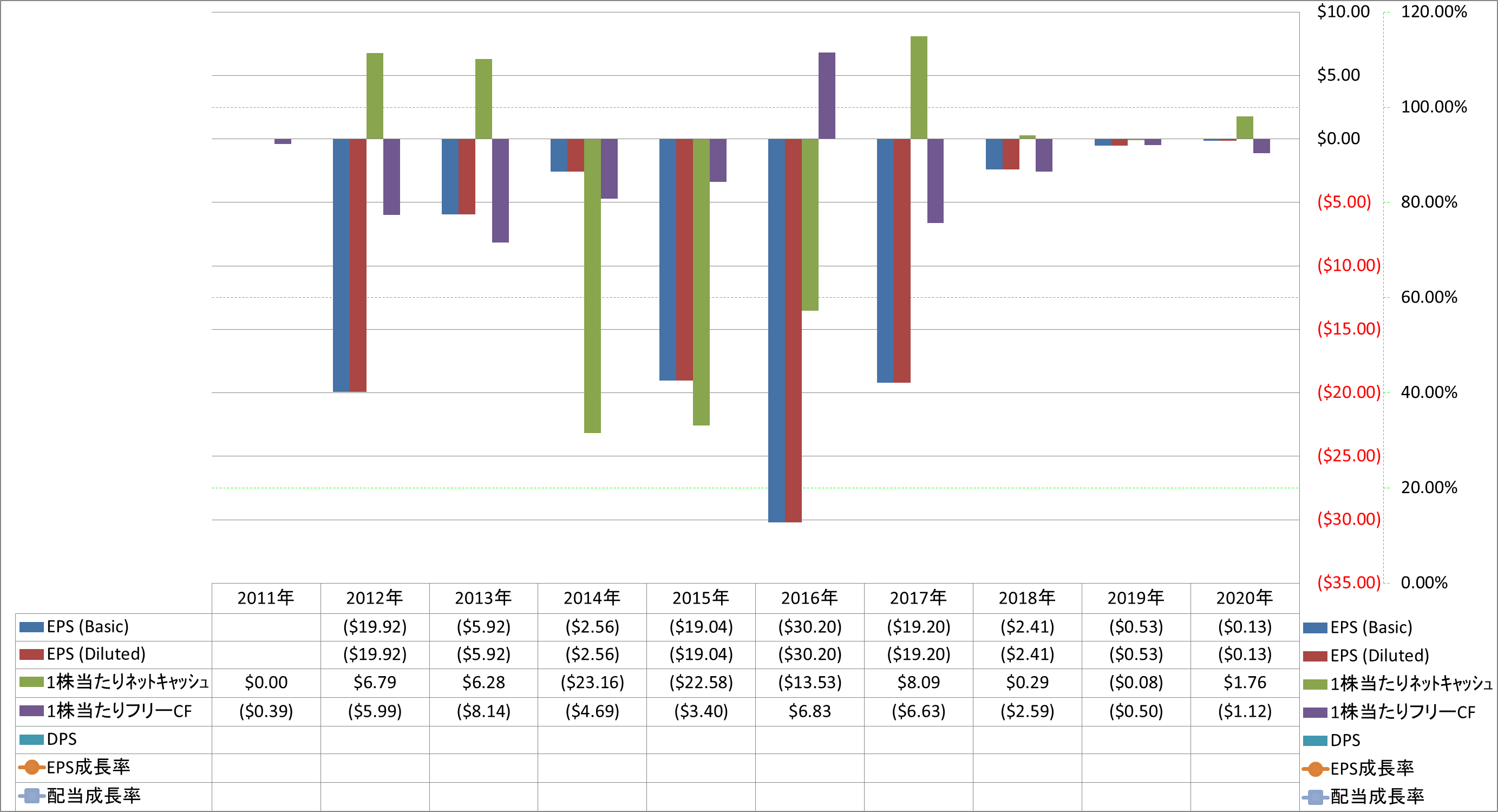Click the 2017 green net cash bar
Screen dimensions: 1498x812
click(x=919, y=88)
